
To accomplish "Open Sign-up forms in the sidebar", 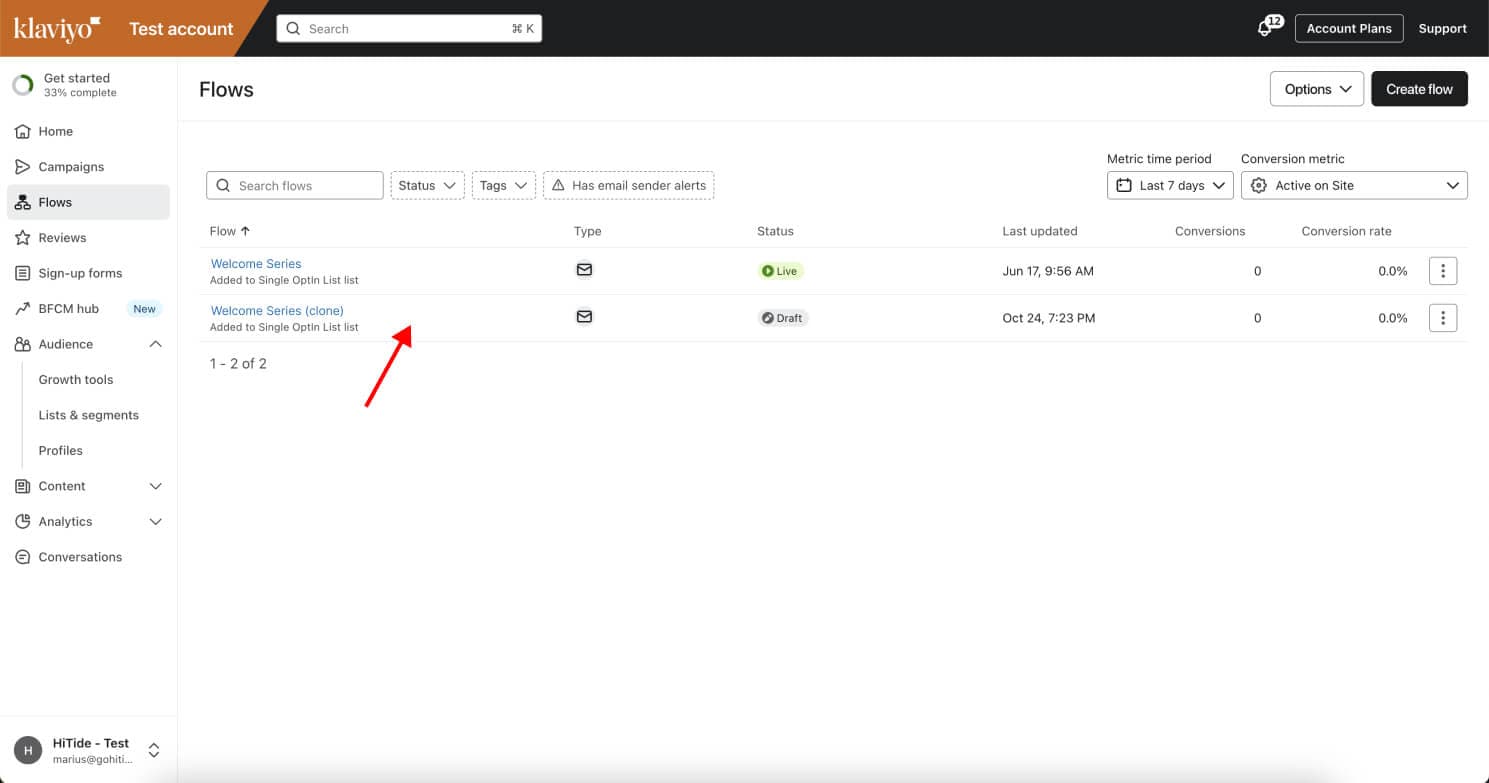I will tap(80, 273).
